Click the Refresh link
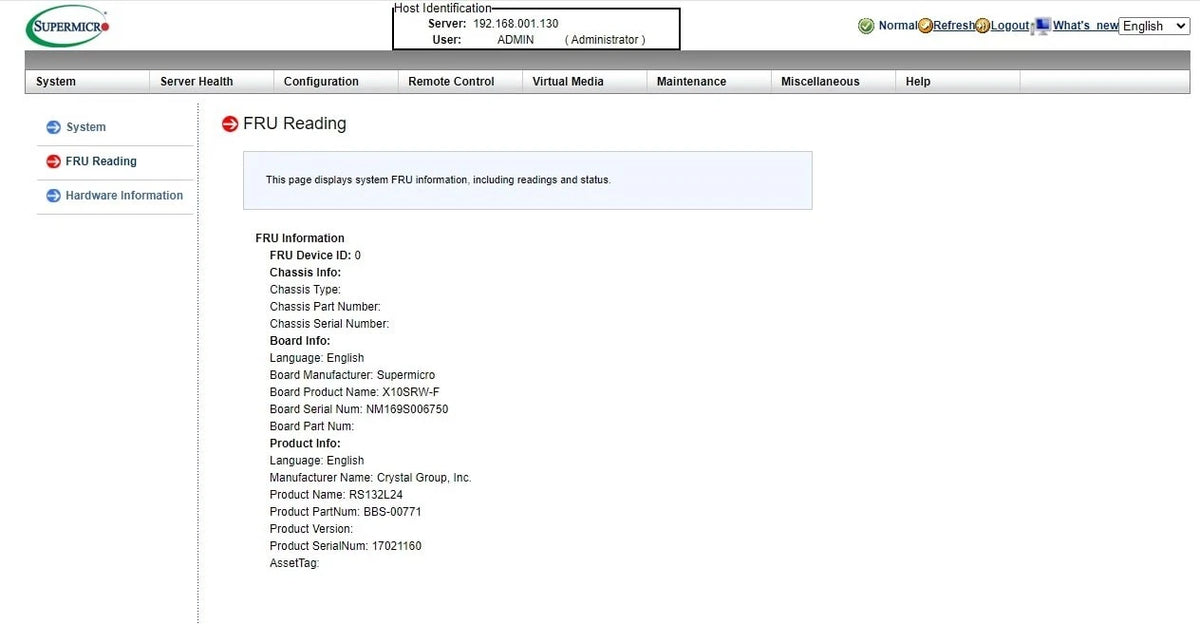The height and width of the screenshot is (624, 1200). (954, 26)
